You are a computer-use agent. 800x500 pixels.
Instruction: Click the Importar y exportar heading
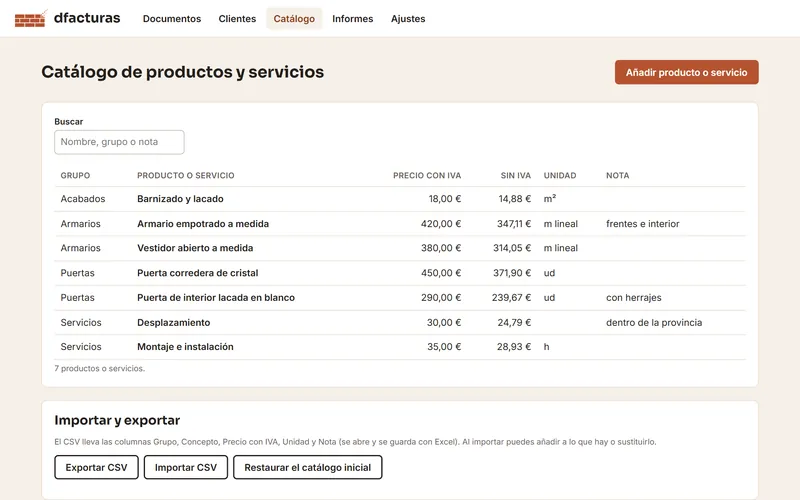(117, 420)
